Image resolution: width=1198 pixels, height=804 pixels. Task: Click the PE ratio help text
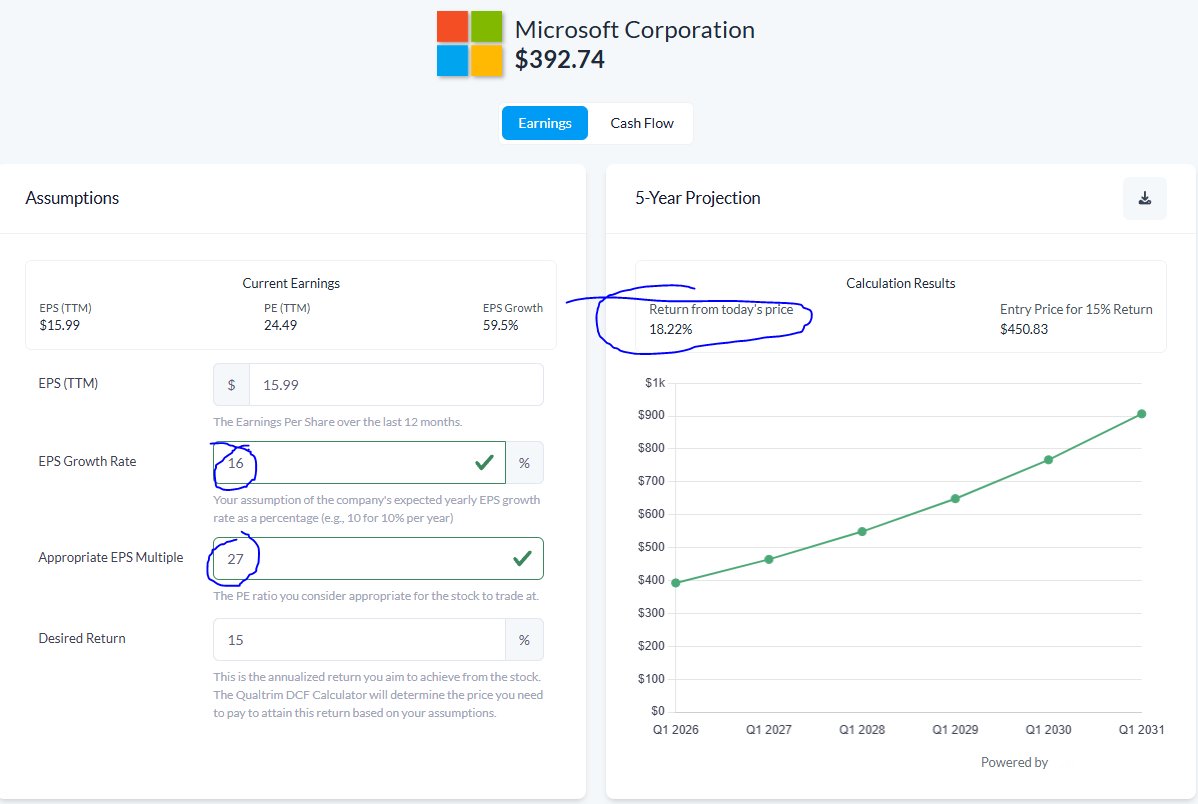pos(376,596)
